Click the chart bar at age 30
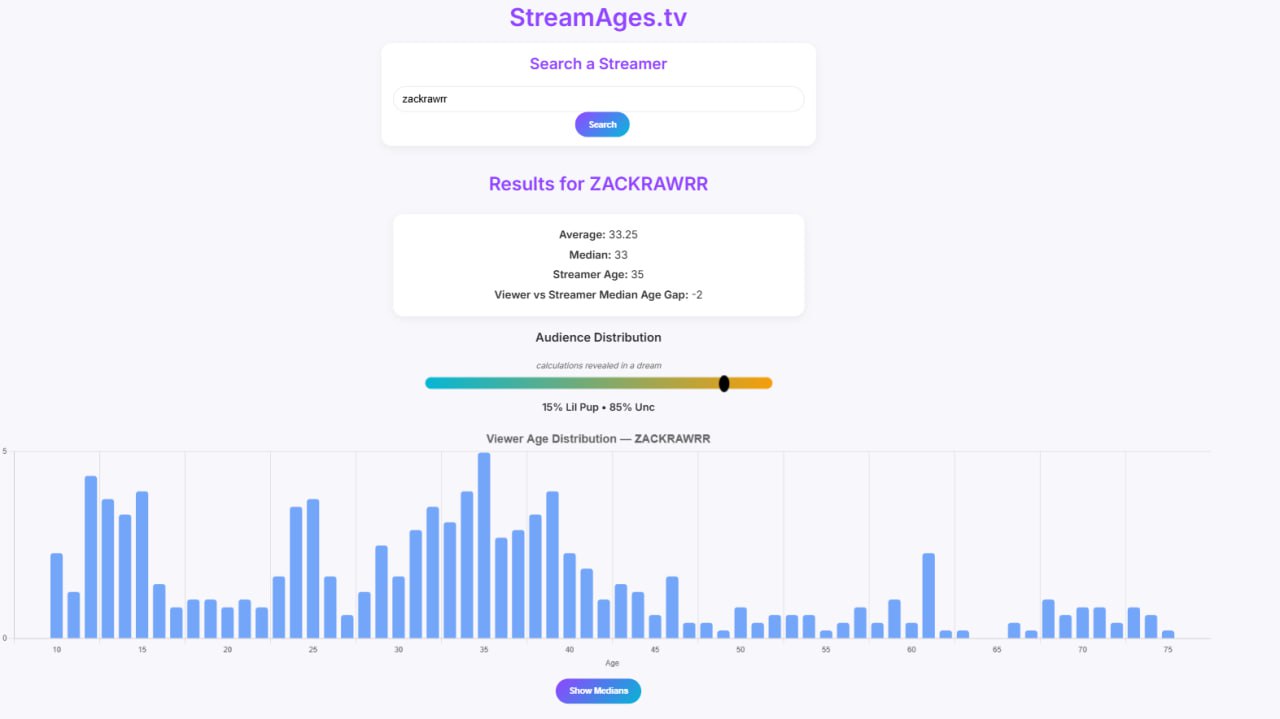1280x719 pixels. tap(399, 607)
